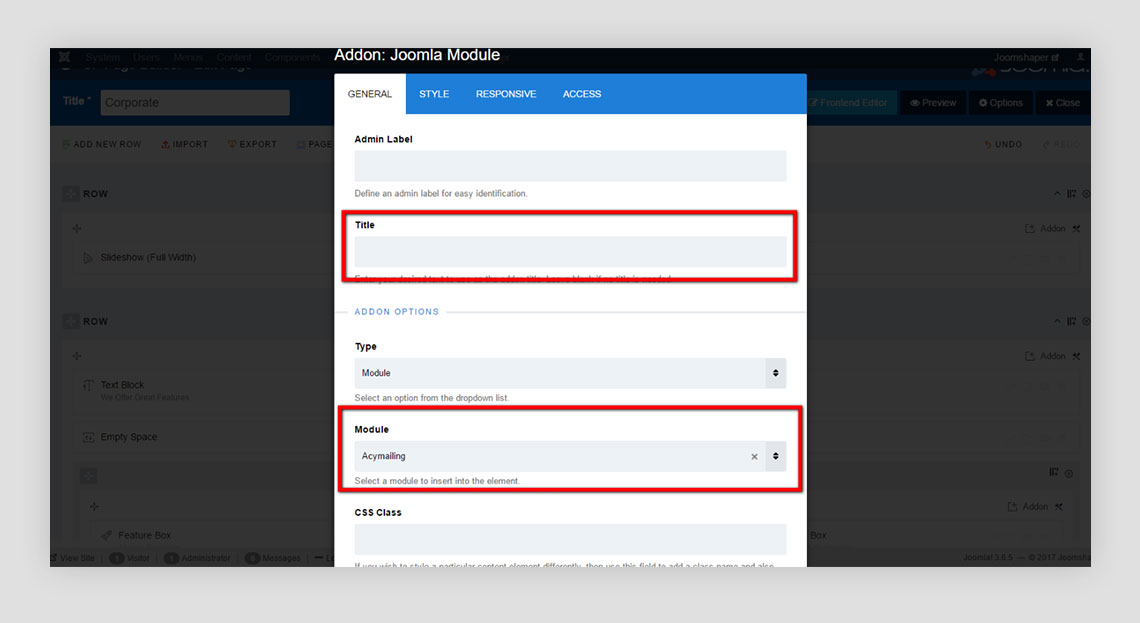This screenshot has height=623, width=1140.
Task: Collapse the Text Block row with its chevron
Action: [1057, 321]
